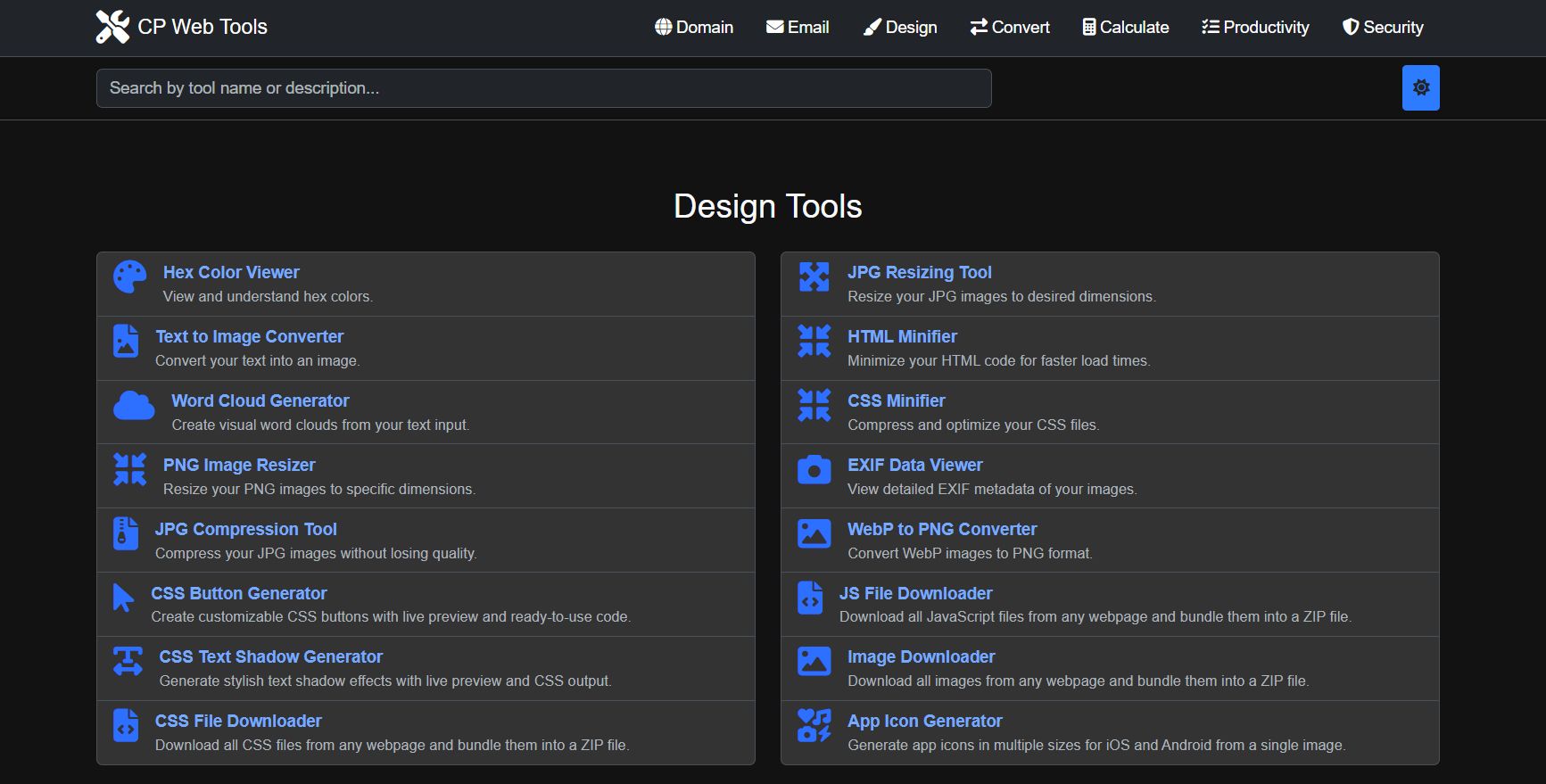Viewport: 1546px width, 784px height.
Task: Open the PNG Image Resizer link
Action: (x=239, y=465)
